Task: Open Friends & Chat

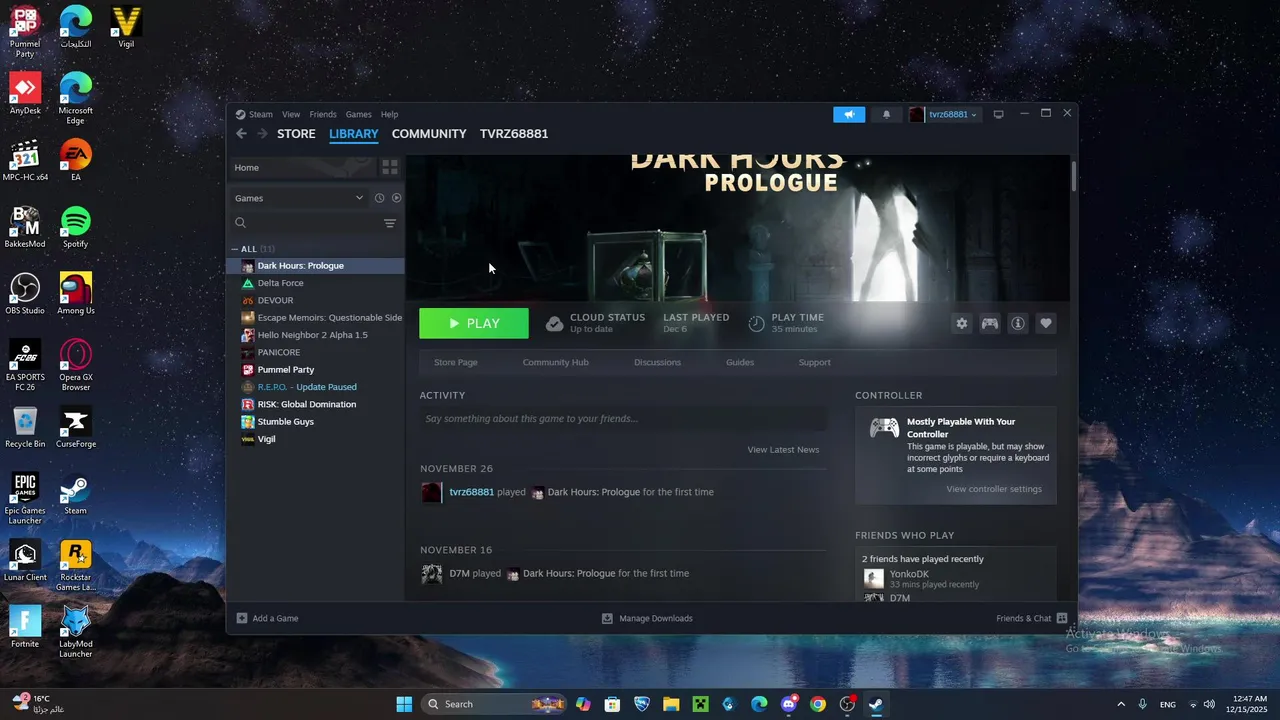Action: point(1032,618)
